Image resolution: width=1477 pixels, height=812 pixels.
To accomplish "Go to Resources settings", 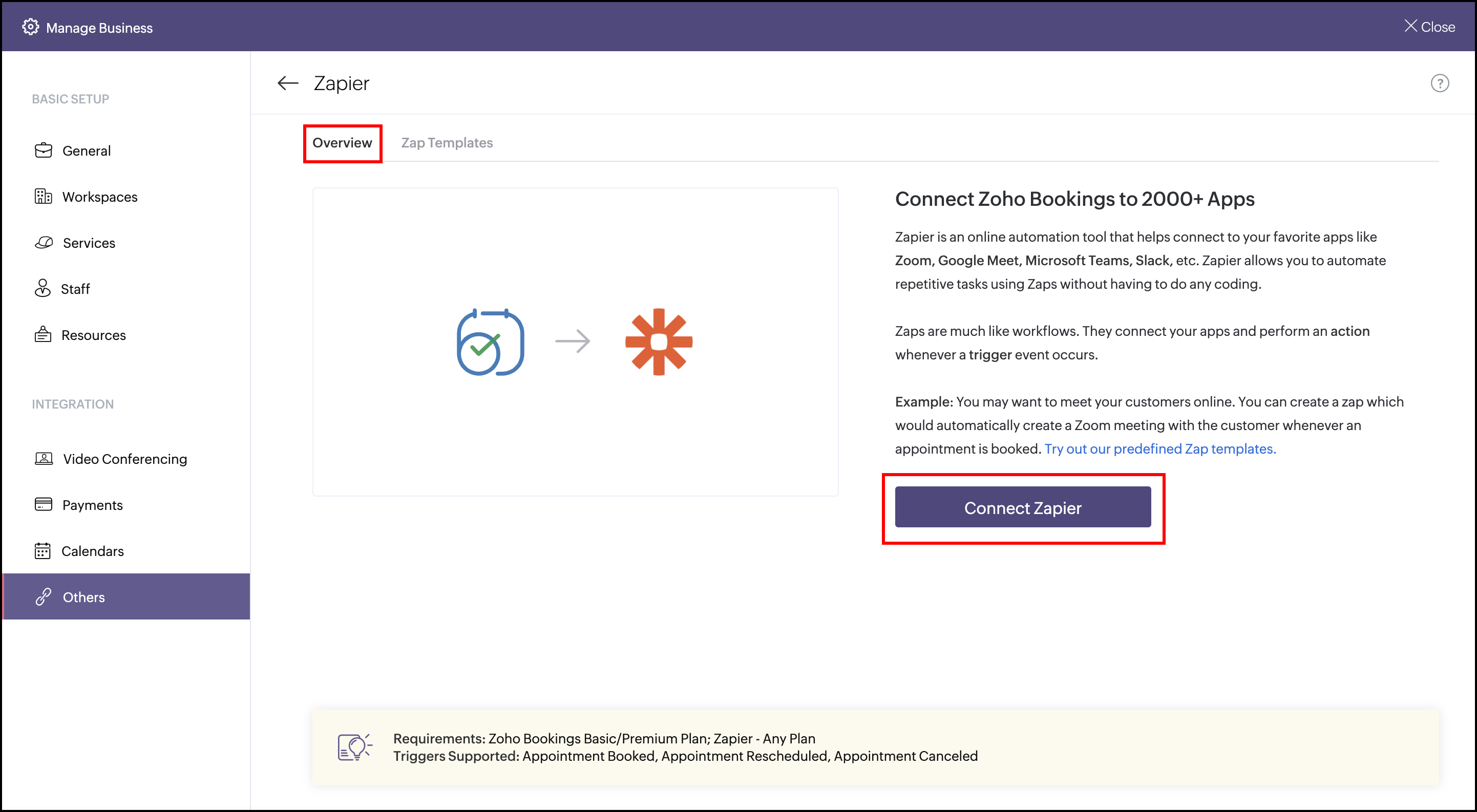I will 93,335.
